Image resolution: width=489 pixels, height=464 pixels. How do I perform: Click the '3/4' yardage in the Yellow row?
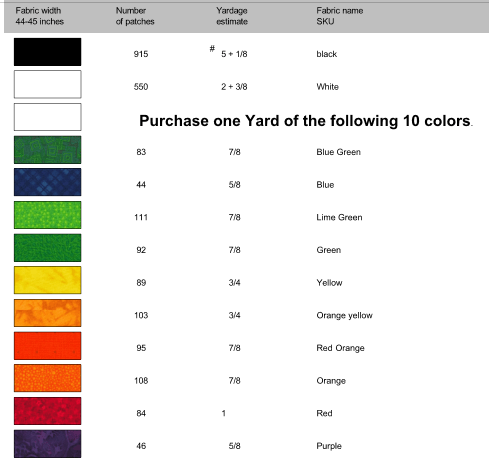click(x=234, y=283)
